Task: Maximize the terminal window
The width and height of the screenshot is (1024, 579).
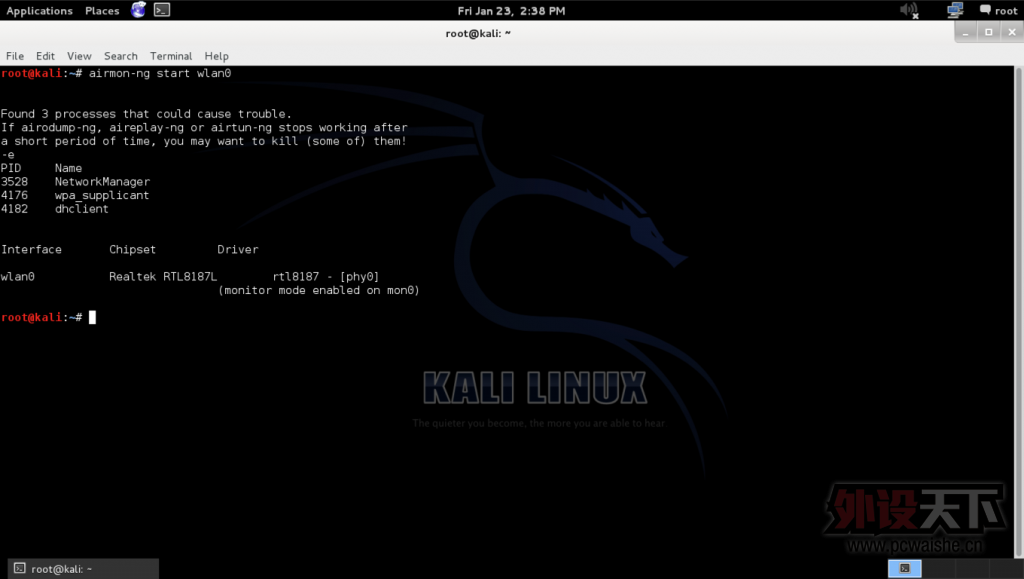Action: coord(989,32)
